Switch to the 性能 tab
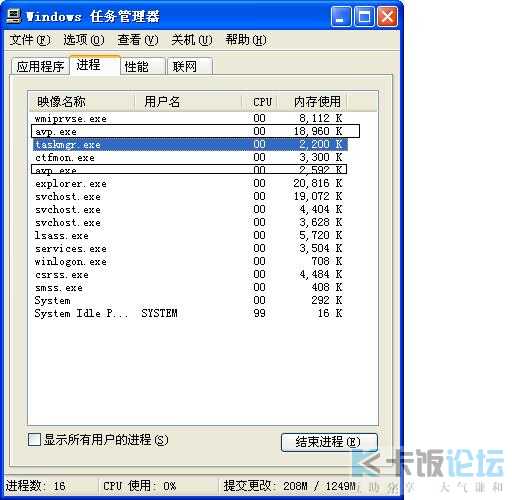 [x=143, y=66]
